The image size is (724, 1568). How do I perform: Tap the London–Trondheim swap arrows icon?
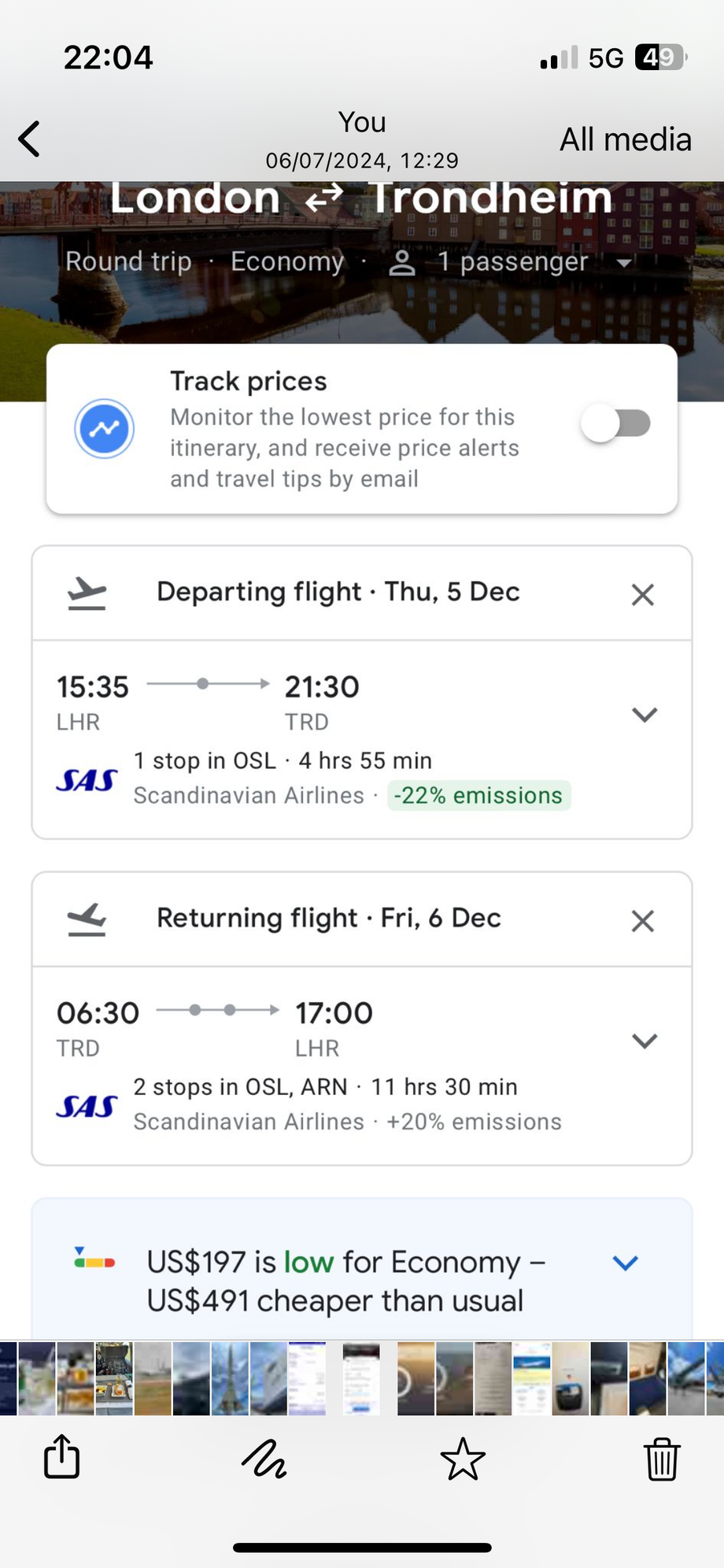coord(324,197)
